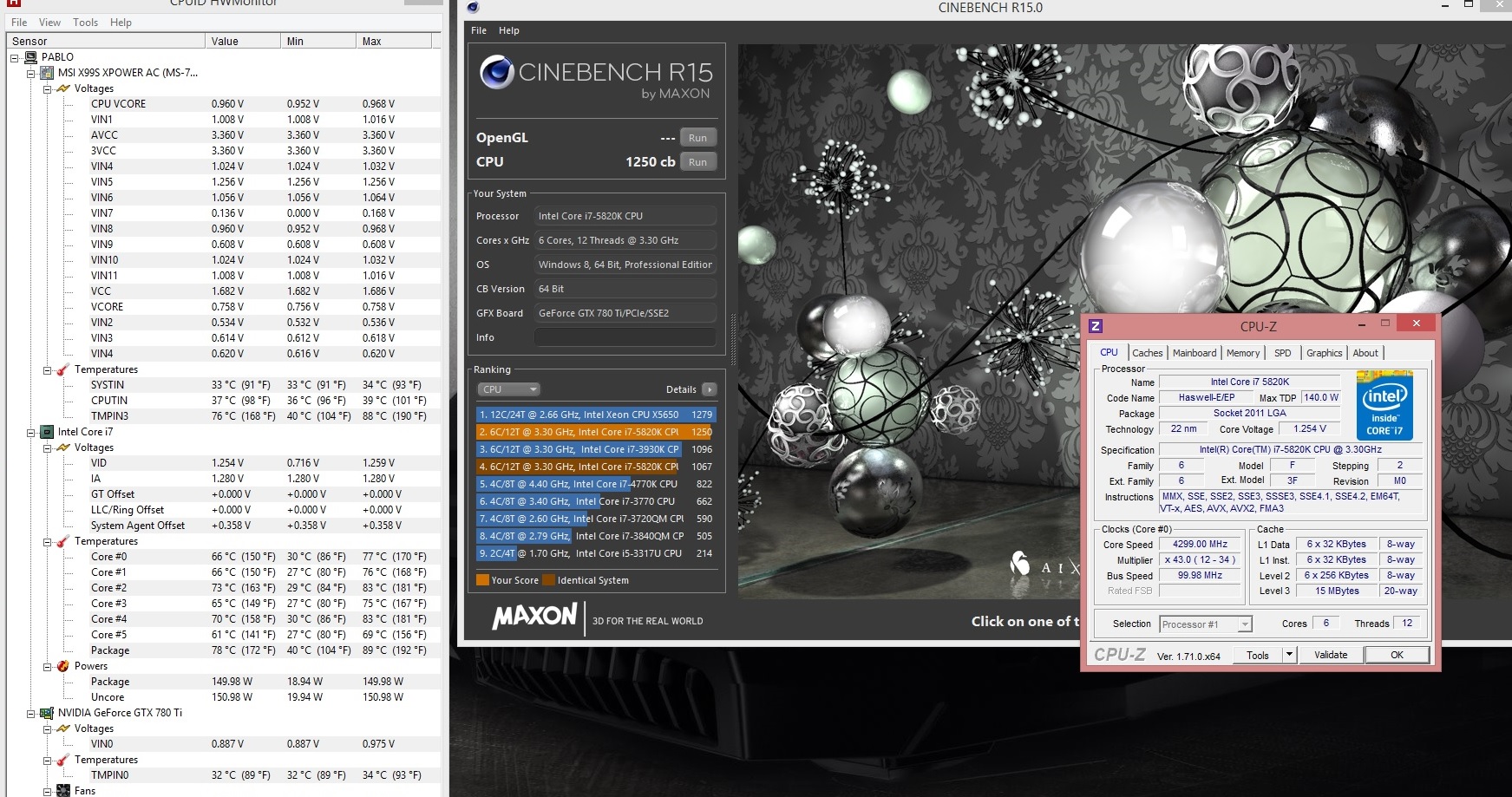Click the Your Score orange legend swatch
The width and height of the screenshot is (1512, 797).
(x=482, y=580)
